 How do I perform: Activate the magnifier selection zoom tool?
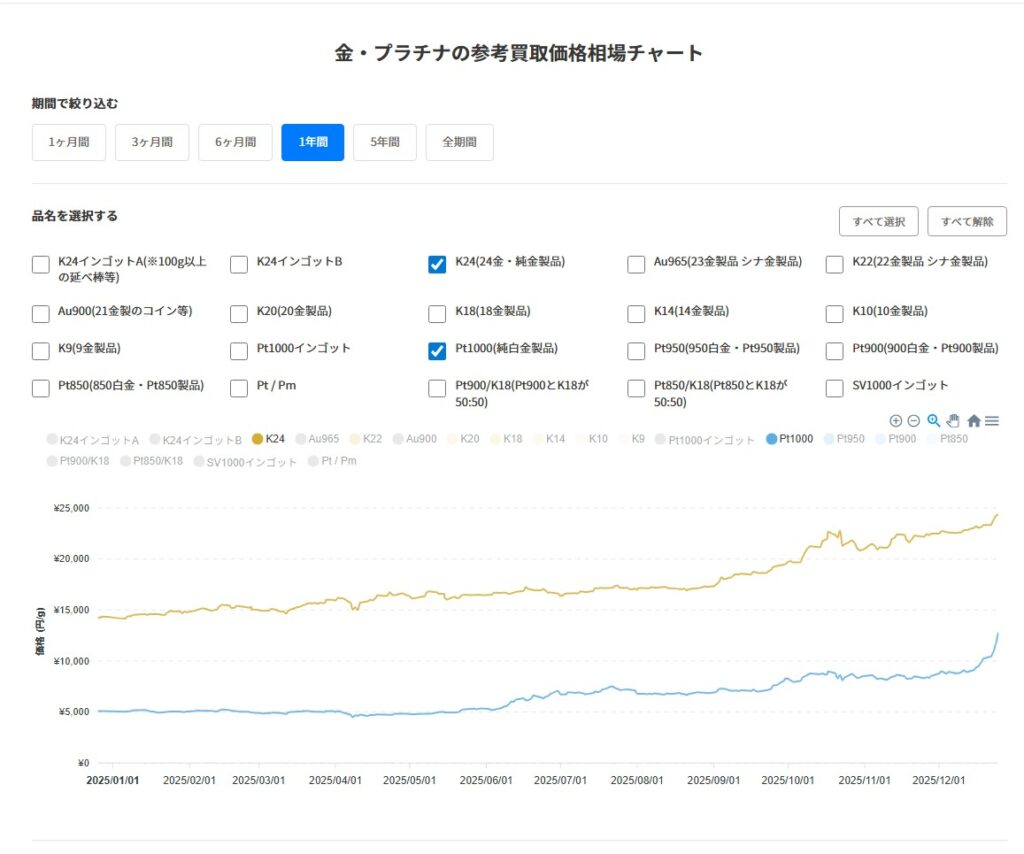point(933,421)
